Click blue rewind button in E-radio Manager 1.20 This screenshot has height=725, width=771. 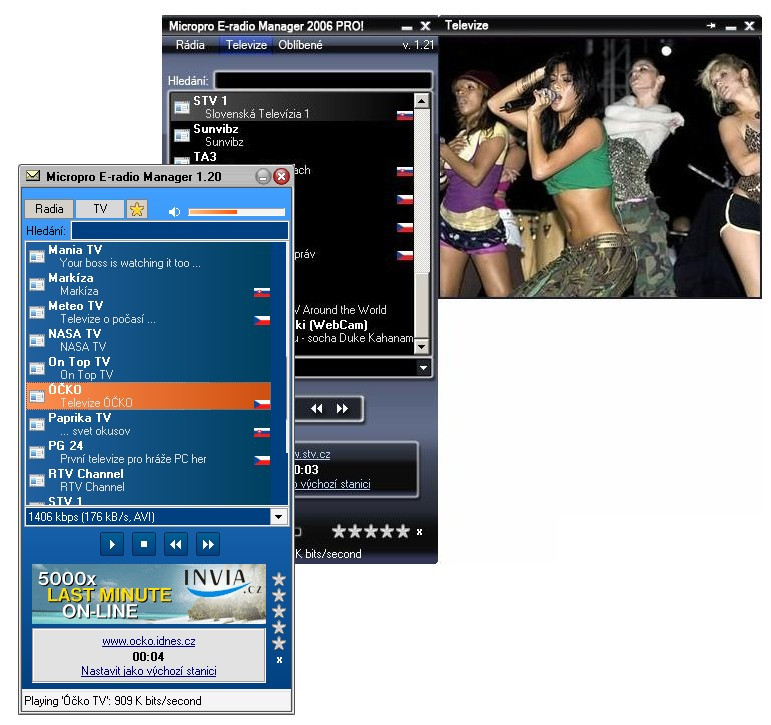(176, 544)
